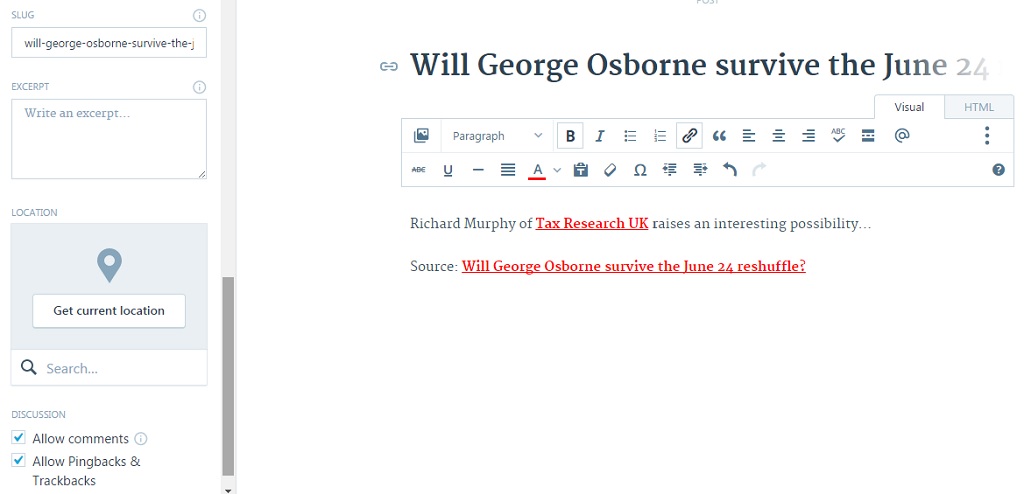Click the map location pin icon
This screenshot has width=1024, height=494.
point(109,265)
